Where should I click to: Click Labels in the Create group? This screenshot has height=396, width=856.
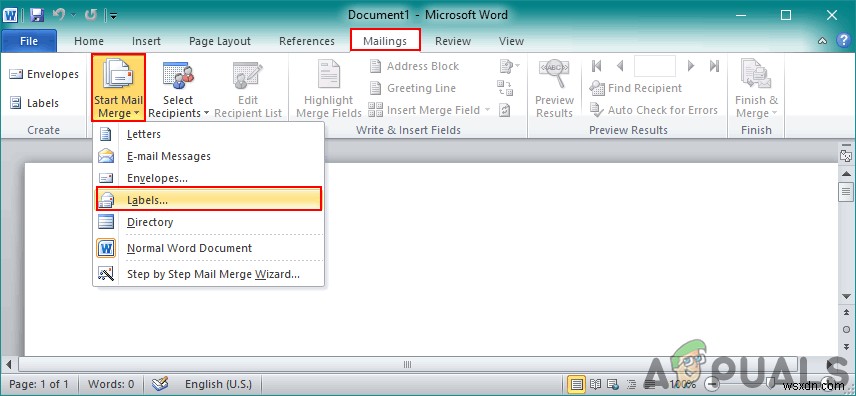34,103
